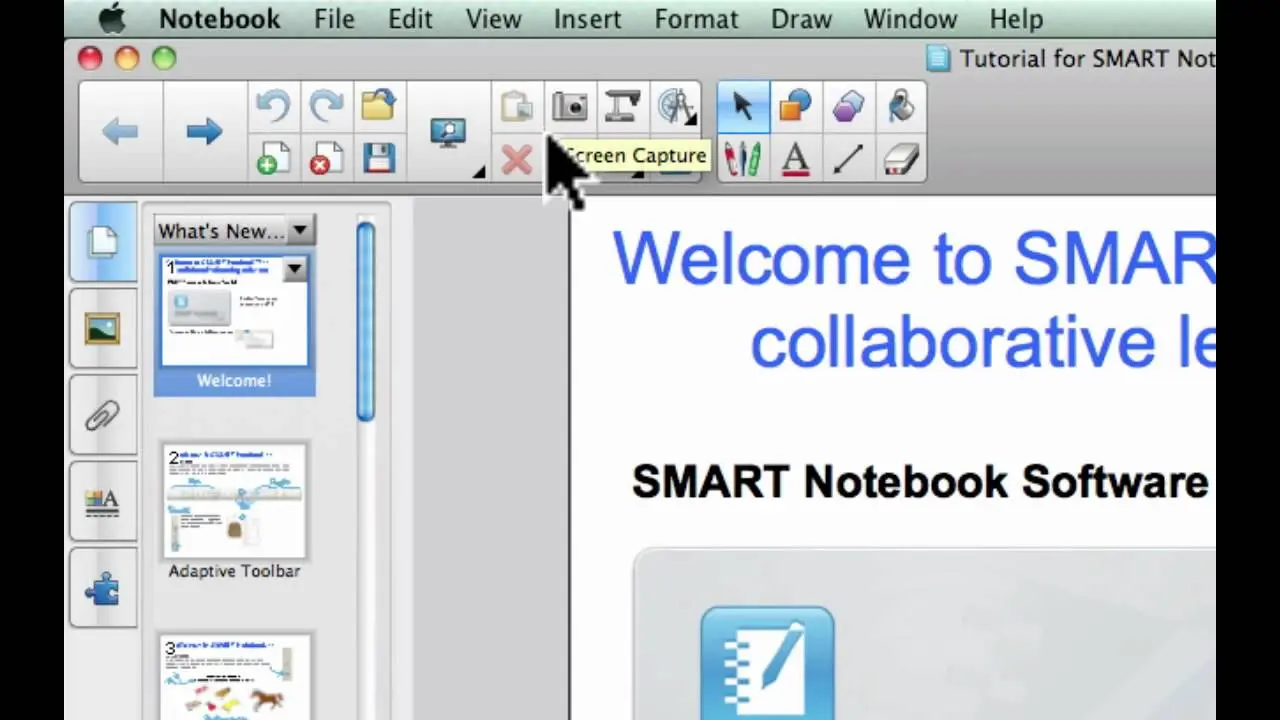
Task: Delete the current page with the red-x page icon
Action: (x=326, y=158)
